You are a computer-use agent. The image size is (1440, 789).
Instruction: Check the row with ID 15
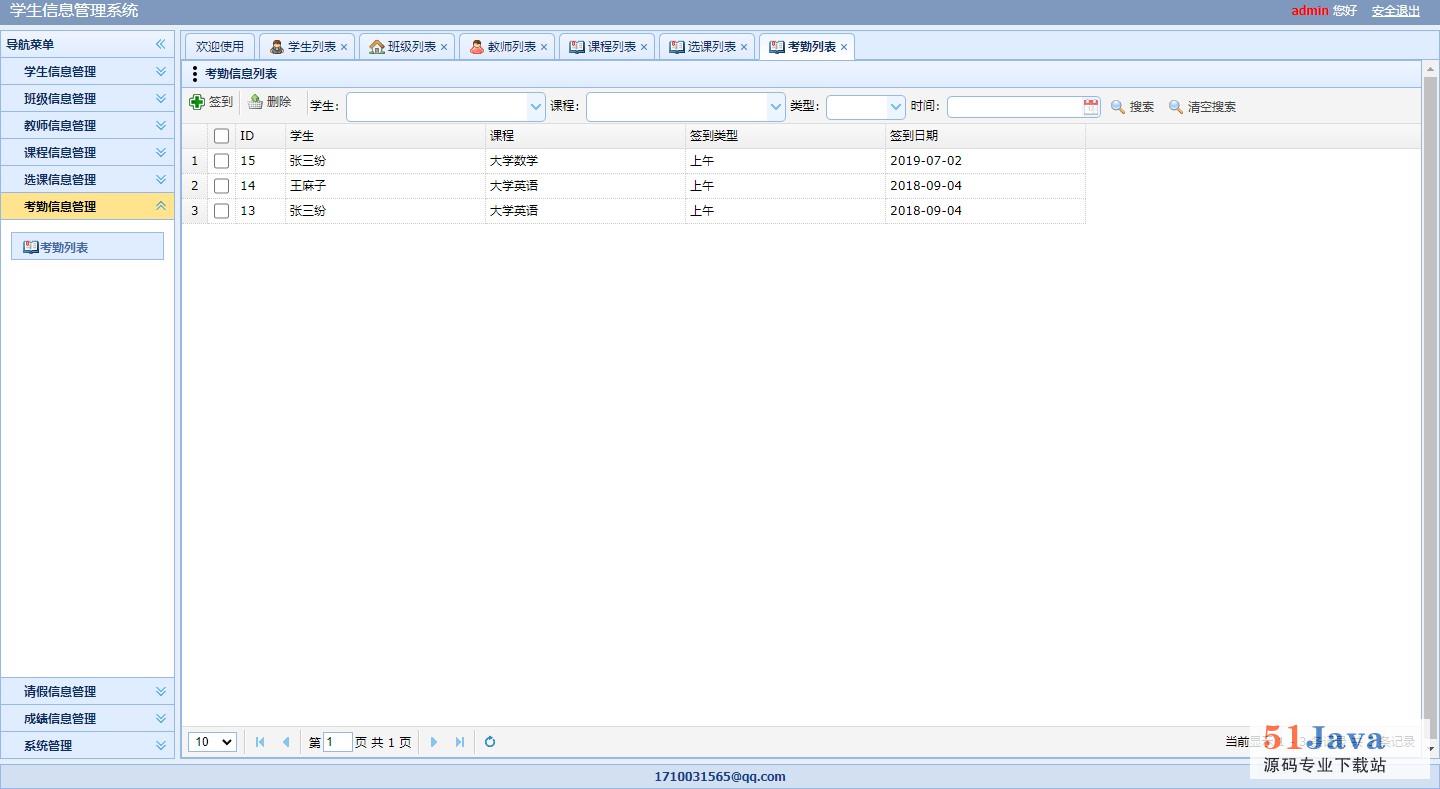(x=222, y=161)
